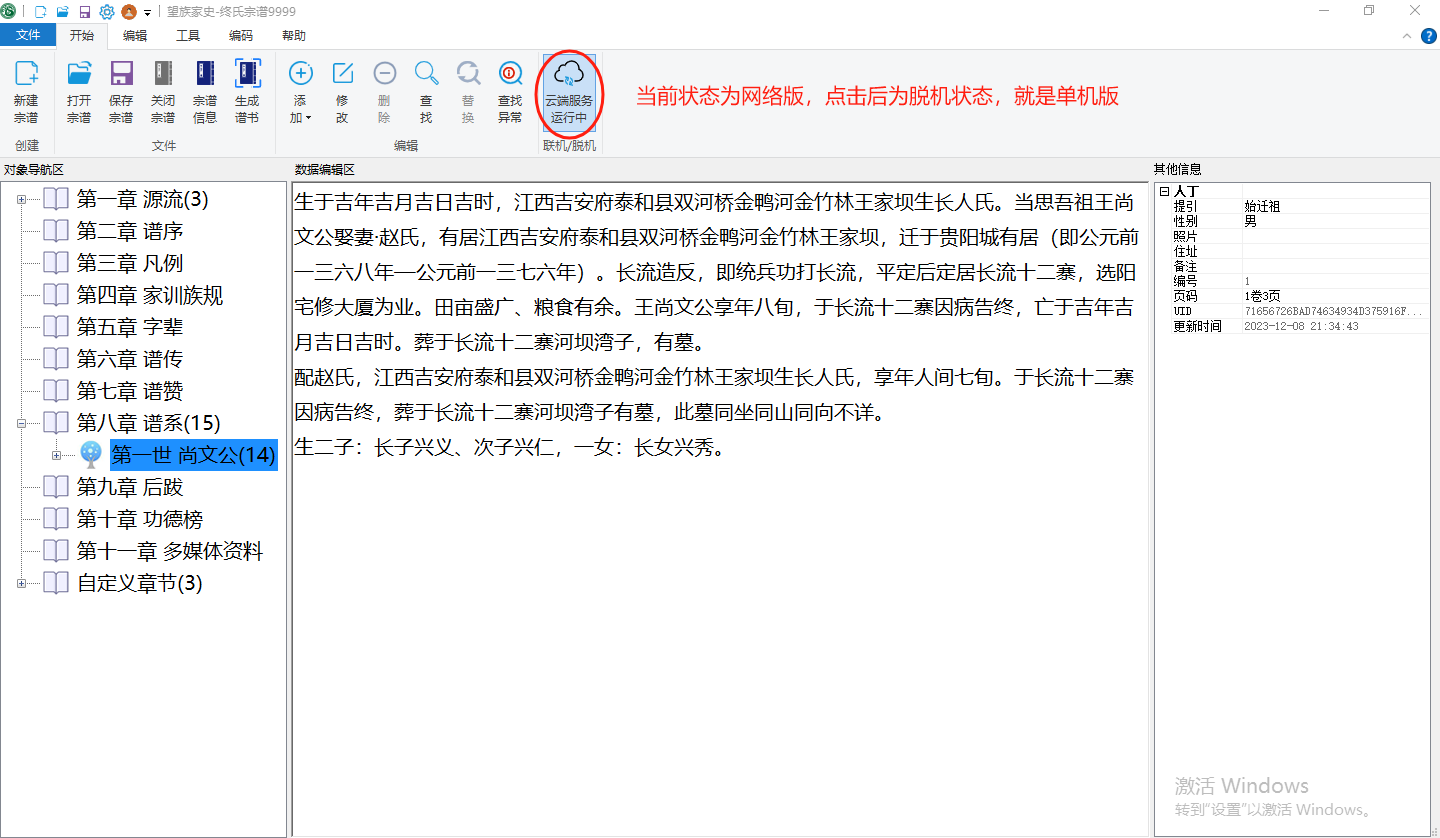The image size is (1440, 838).
Task: Collapse the 人丁 property group
Action: [x=1164, y=191]
